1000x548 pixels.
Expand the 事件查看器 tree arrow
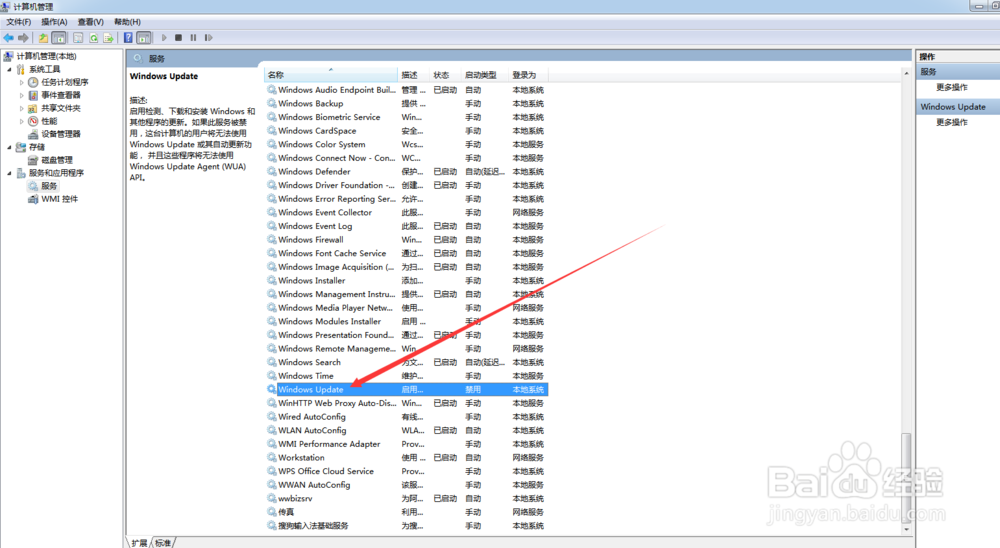pyautogui.click(x=22, y=95)
